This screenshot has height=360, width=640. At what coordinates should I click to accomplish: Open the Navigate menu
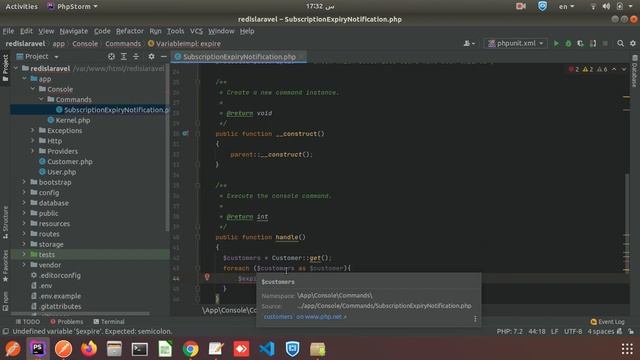[x=73, y=31]
